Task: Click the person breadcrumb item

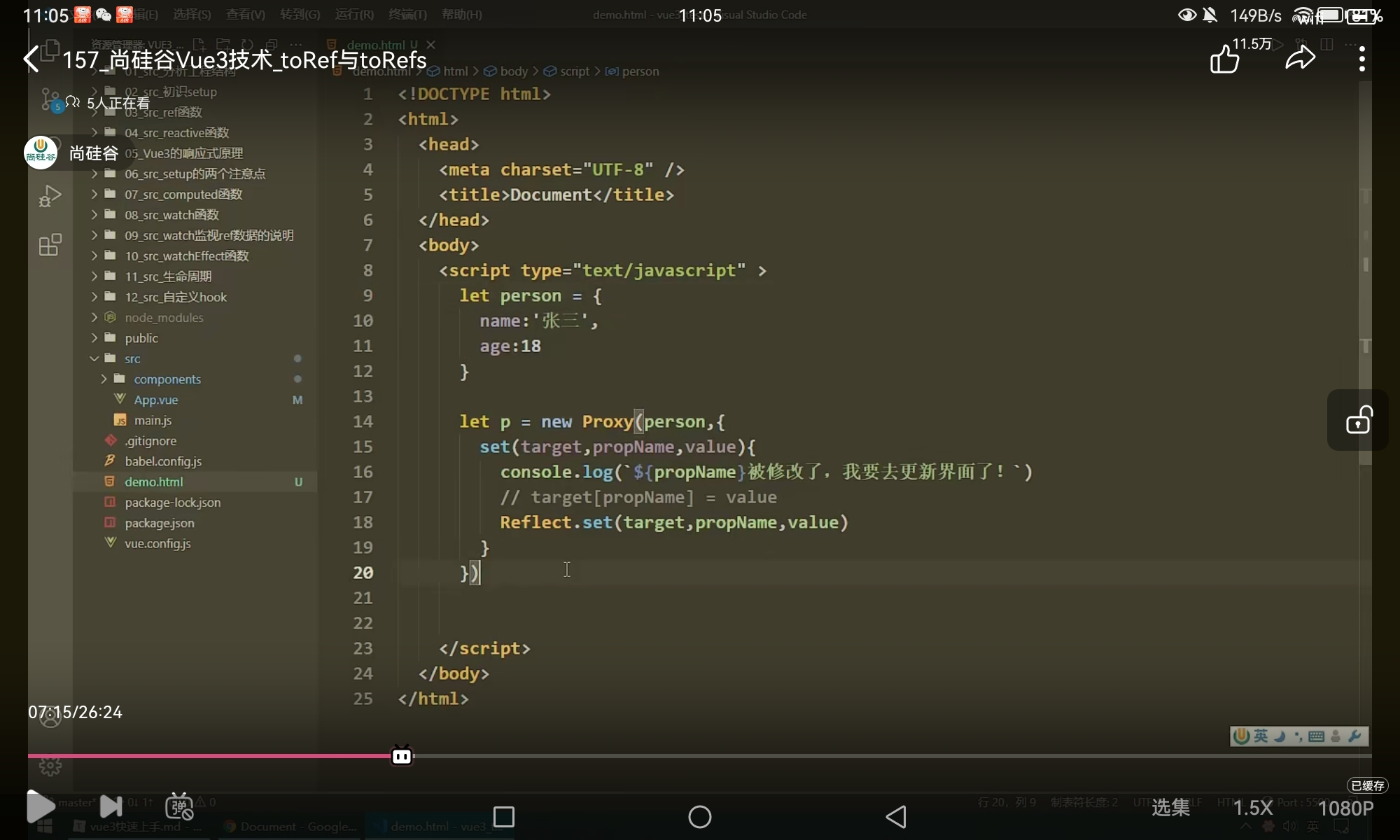Action: pos(640,71)
